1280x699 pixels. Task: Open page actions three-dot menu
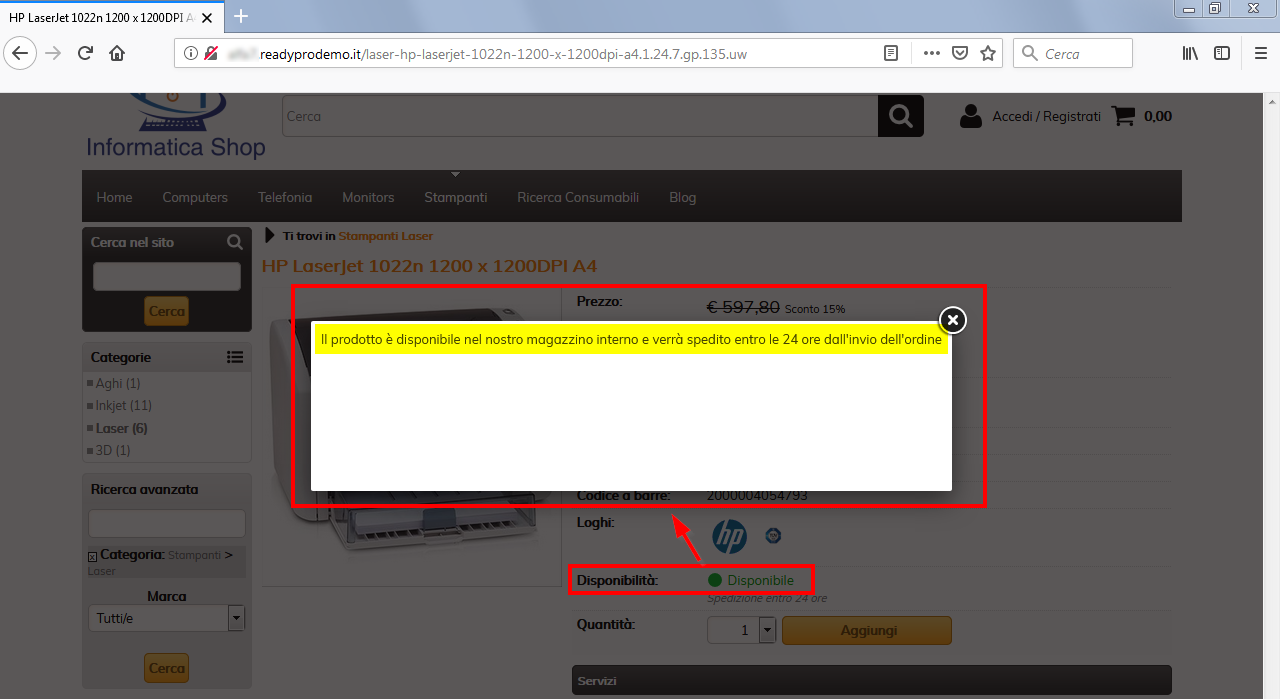coord(931,54)
